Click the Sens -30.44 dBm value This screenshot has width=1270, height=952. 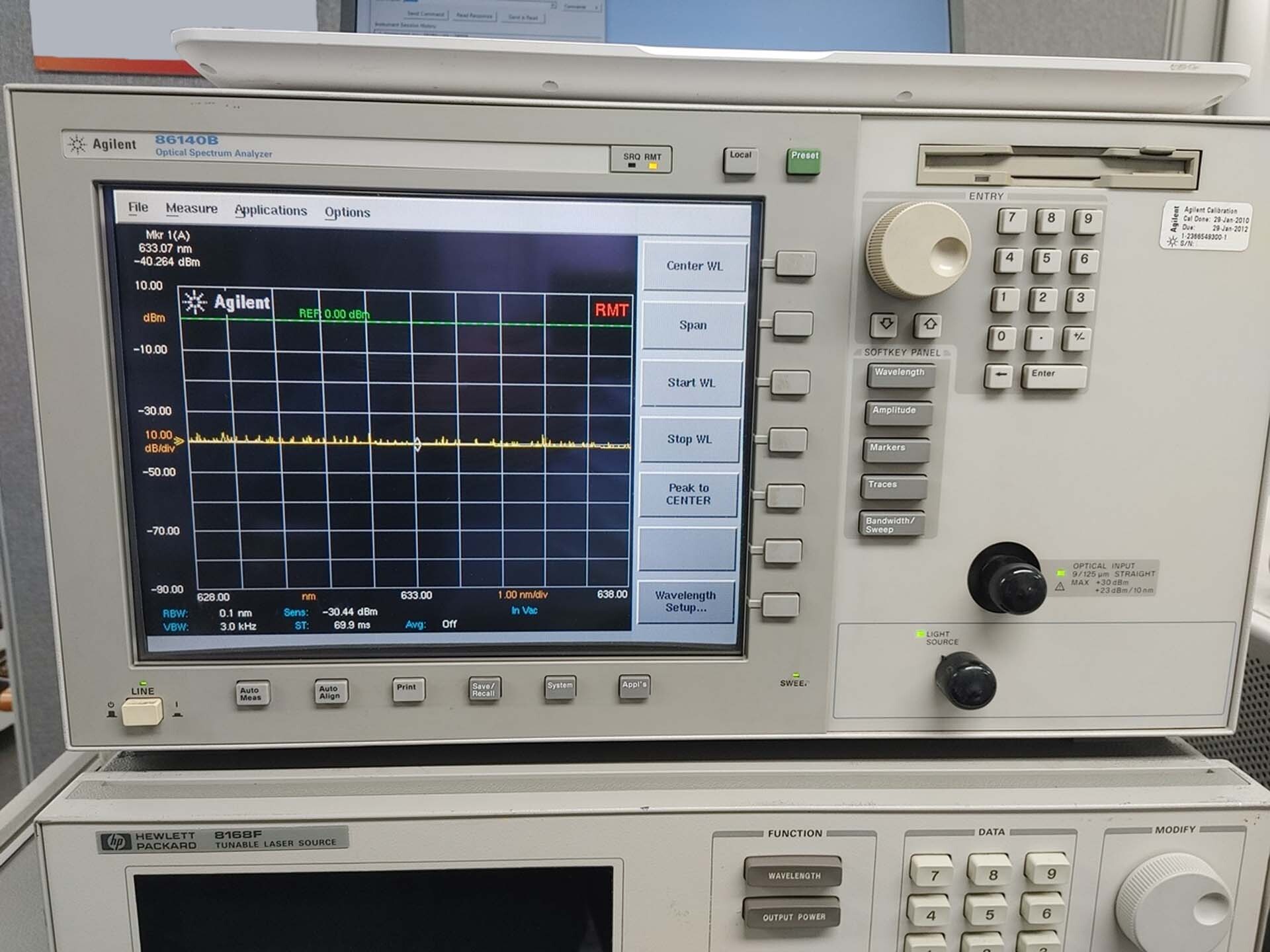(x=350, y=612)
